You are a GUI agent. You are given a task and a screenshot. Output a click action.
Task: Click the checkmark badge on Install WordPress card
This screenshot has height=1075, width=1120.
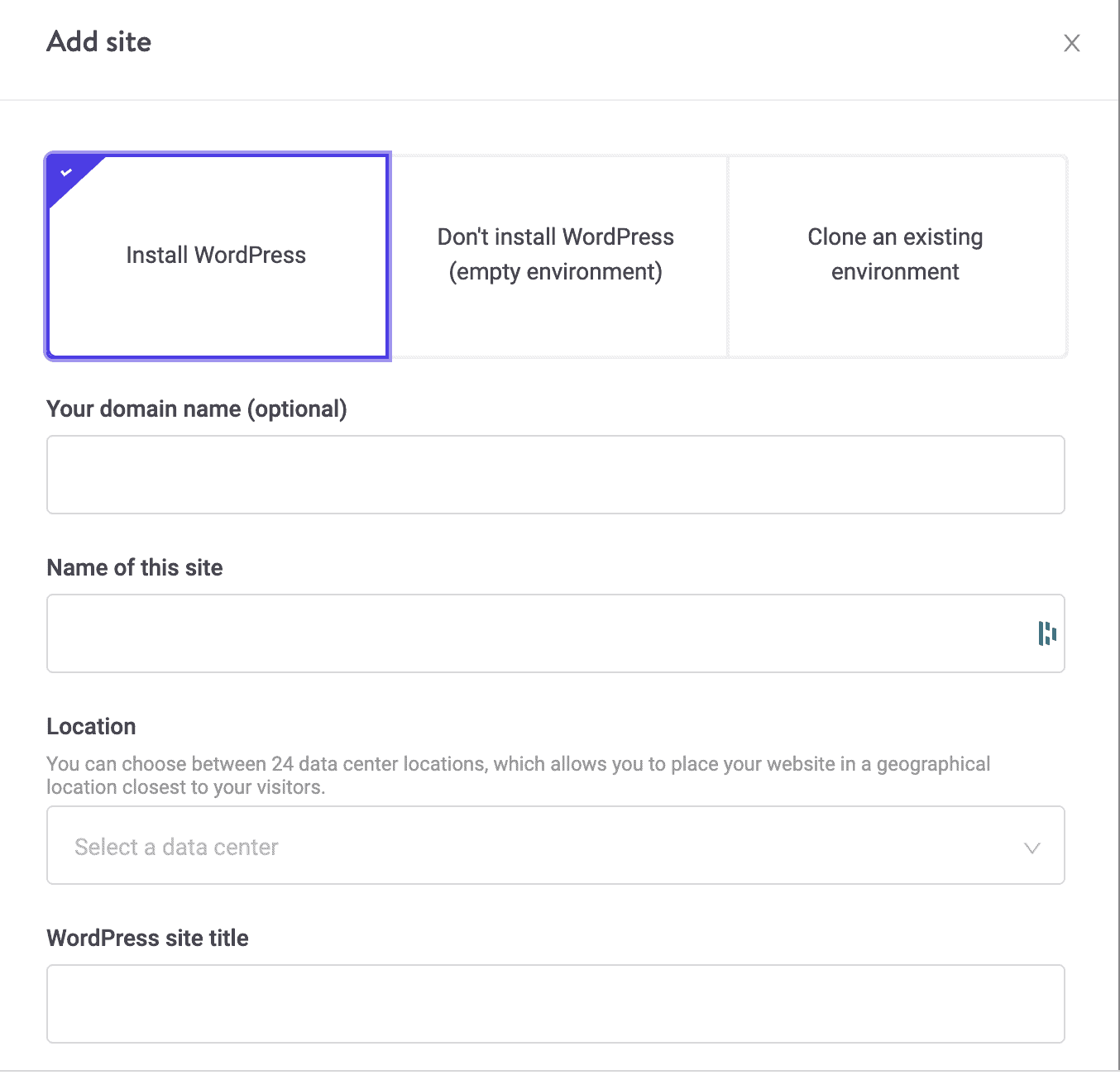pos(65,172)
